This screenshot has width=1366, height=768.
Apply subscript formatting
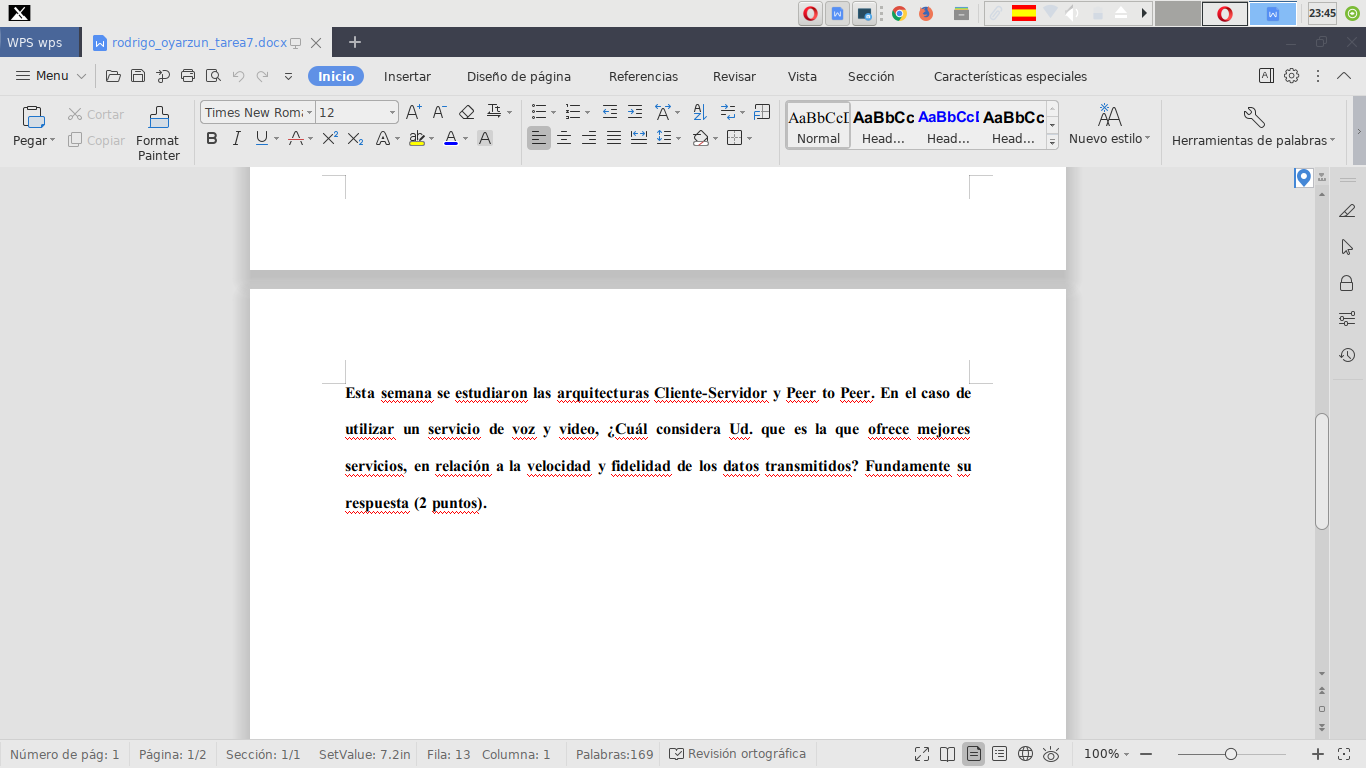click(x=355, y=139)
